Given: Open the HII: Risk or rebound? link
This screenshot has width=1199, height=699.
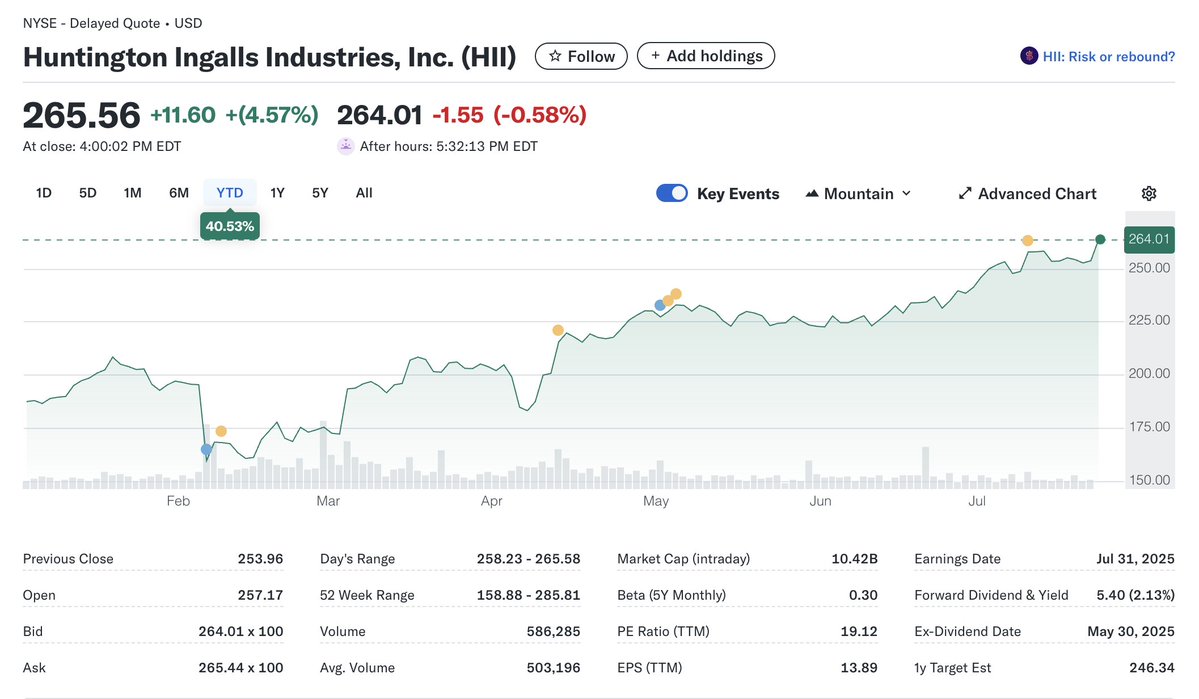Looking at the screenshot, I should click(1109, 57).
